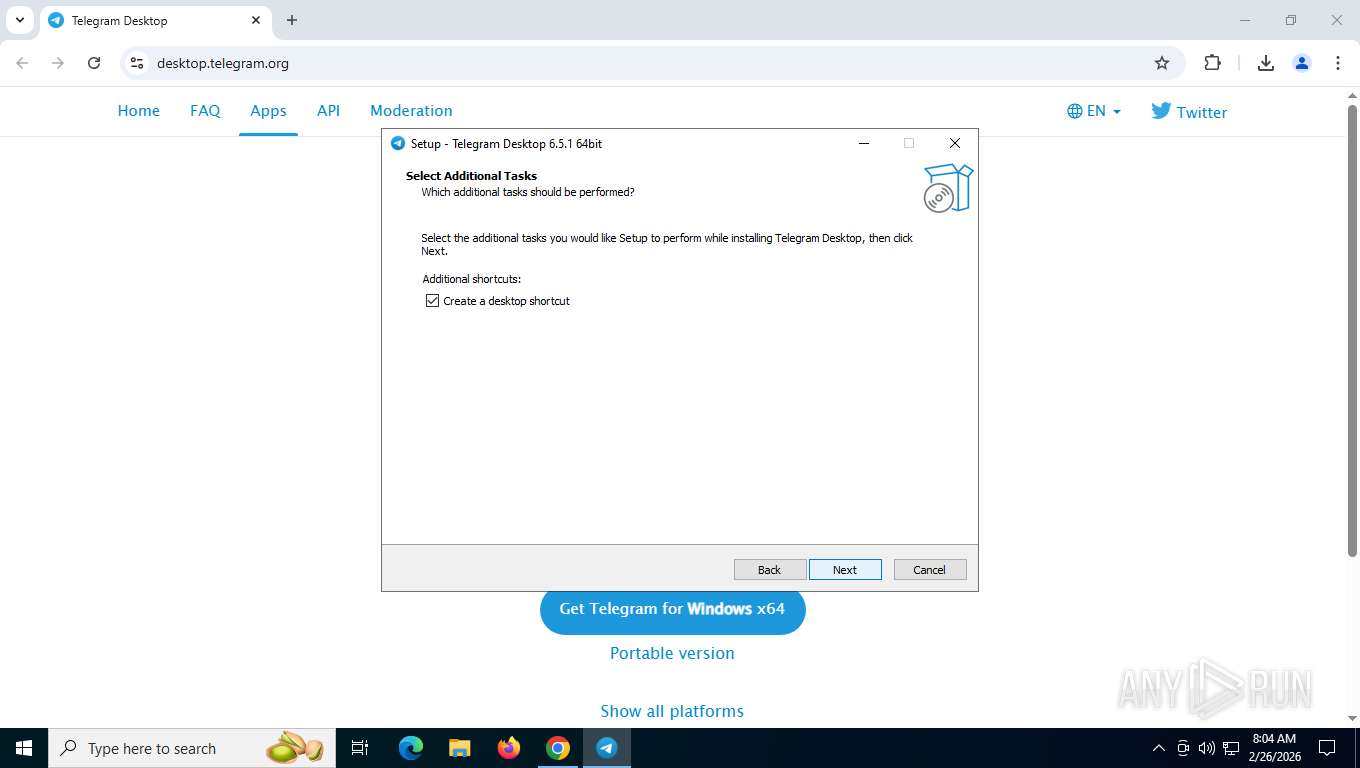Open the tab search dropdown arrow
The height and width of the screenshot is (768, 1360).
(19, 20)
